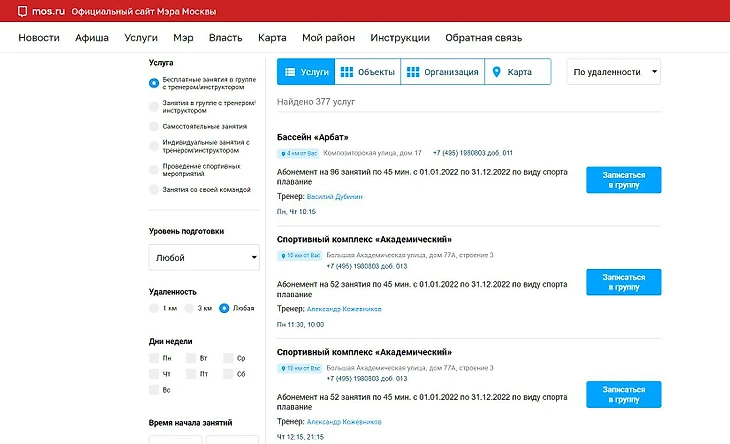Open Александр Кожевников link in Пн 11:30 listing
The width and height of the screenshot is (730, 444).
[344, 309]
